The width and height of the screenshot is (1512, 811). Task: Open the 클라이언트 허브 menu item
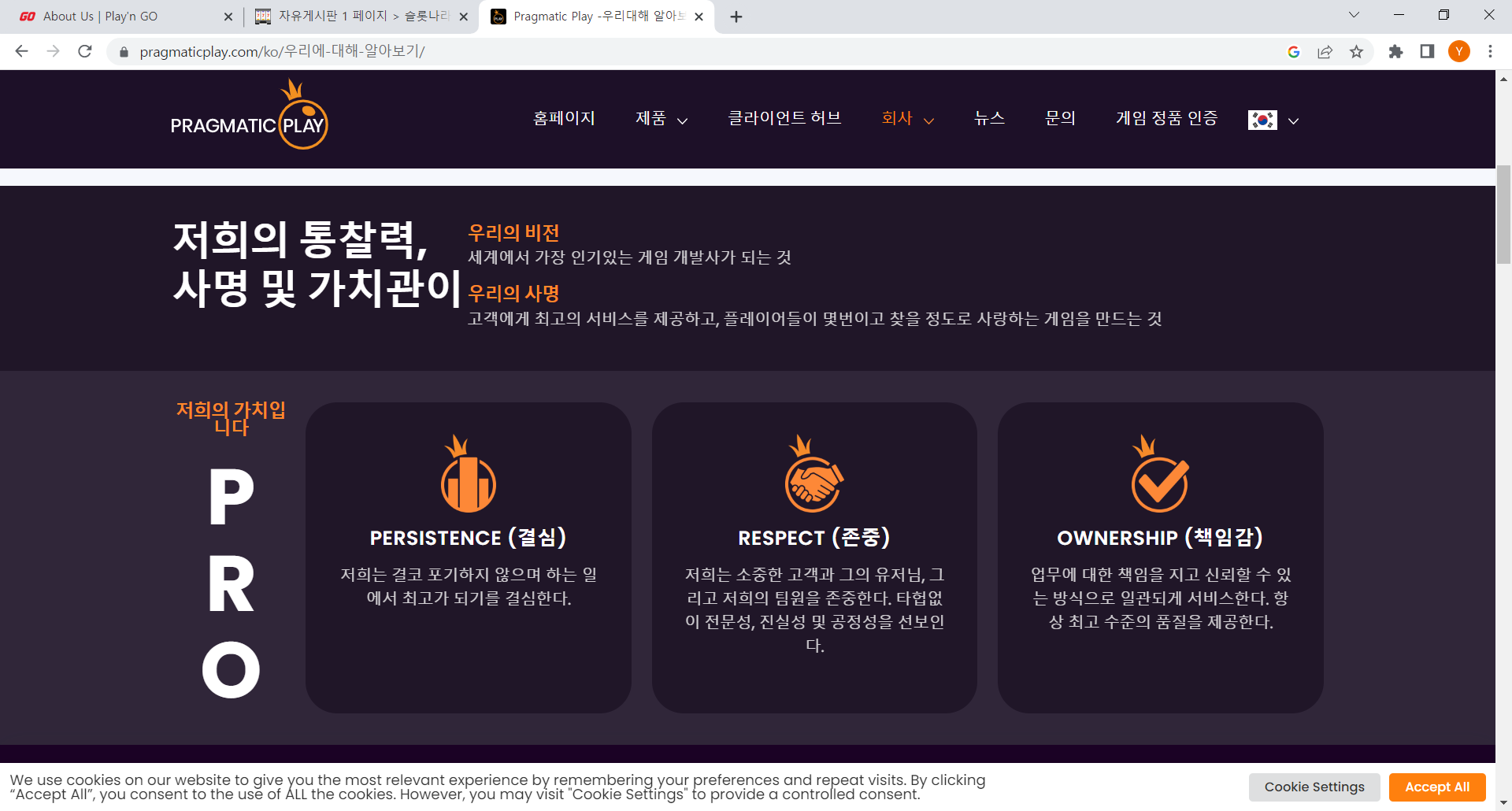pyautogui.click(x=784, y=118)
